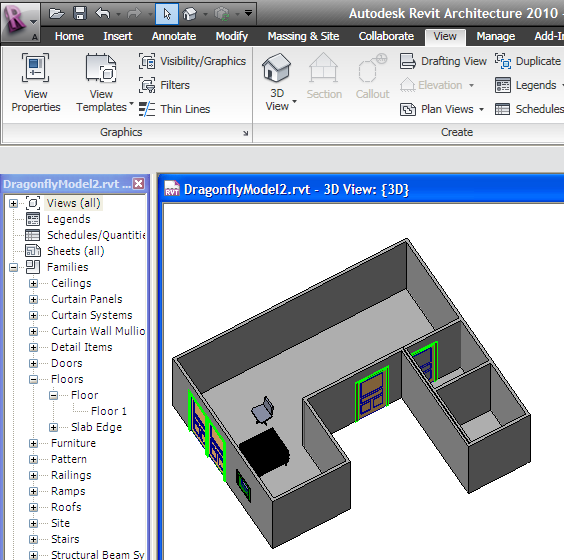This screenshot has height=560, width=564.
Task: Expand the Views (all) tree node
Action: tap(13, 204)
